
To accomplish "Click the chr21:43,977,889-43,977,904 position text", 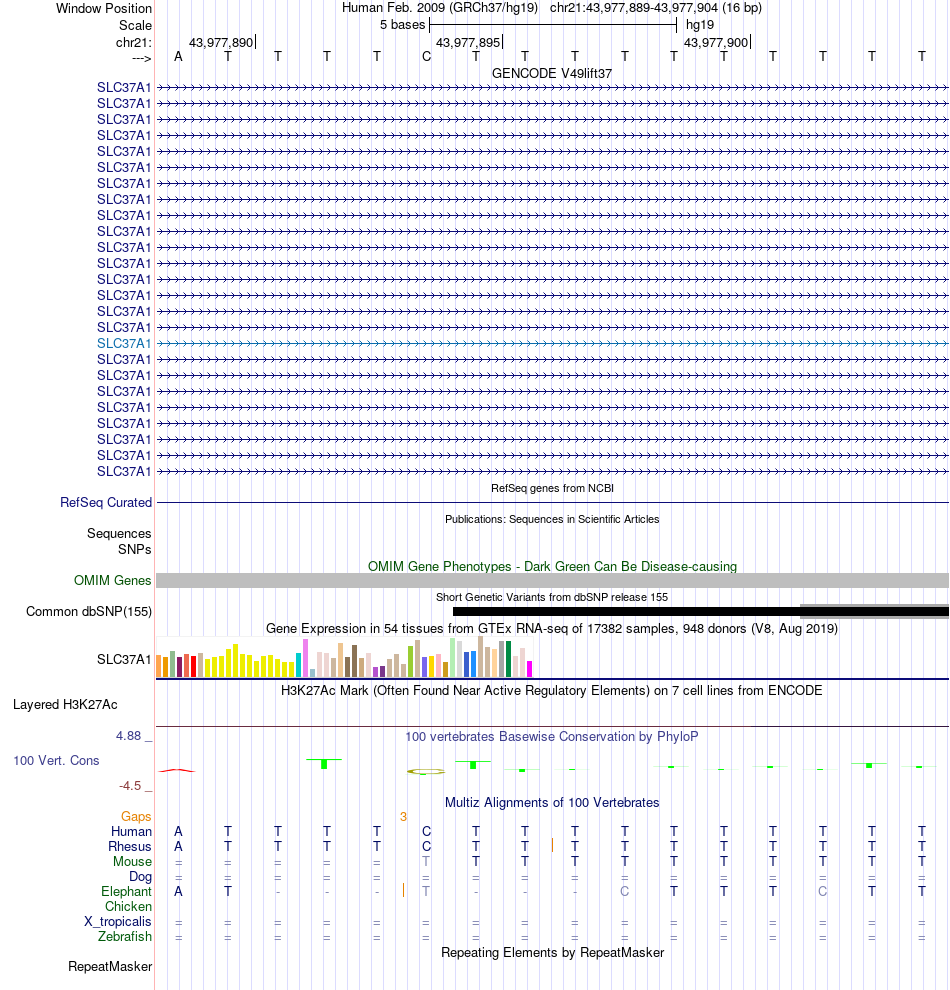I will click(656, 8).
